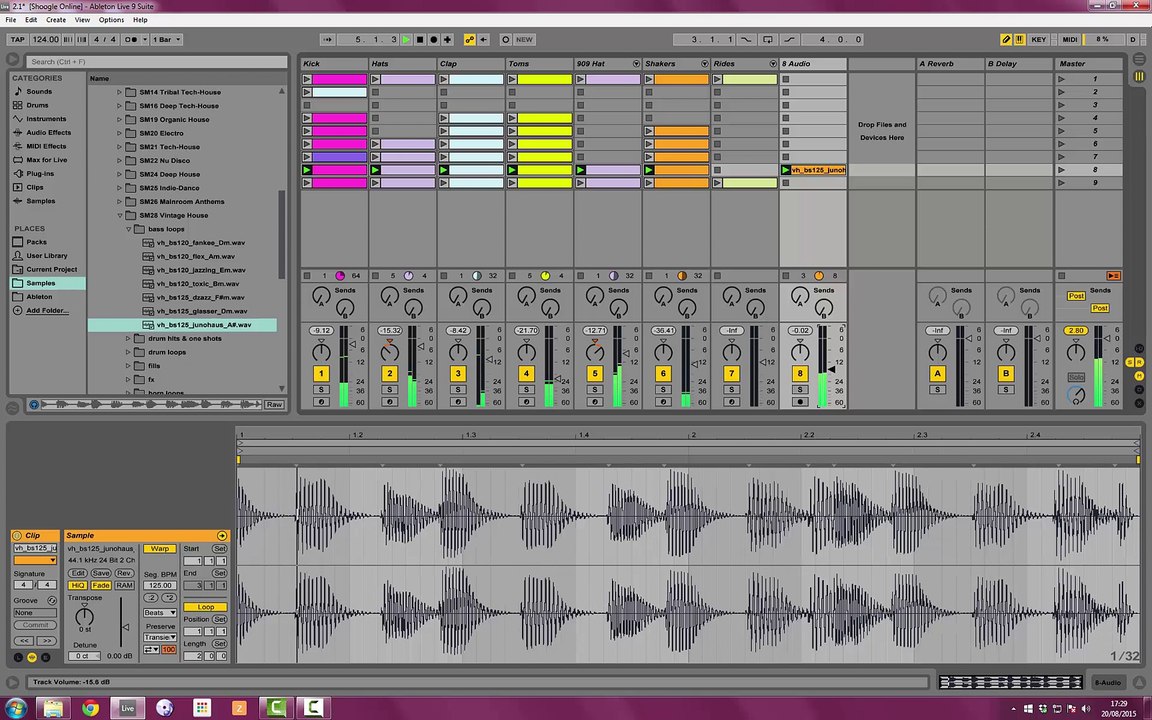Toggle the Loop switch in the control bar
1152x720 pixels.
[x=768, y=40]
